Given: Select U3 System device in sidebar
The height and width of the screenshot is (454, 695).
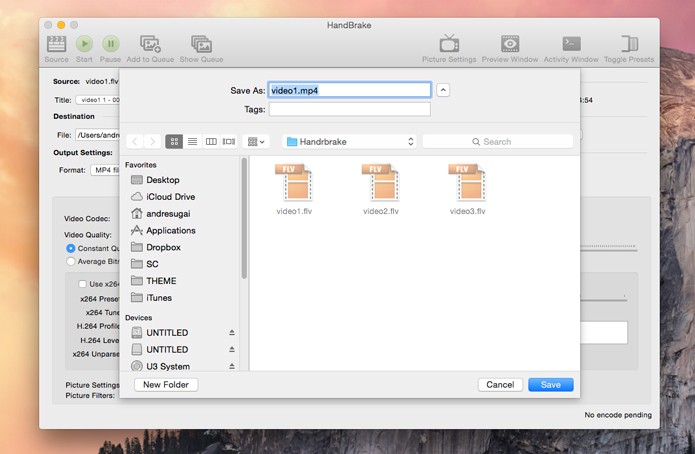Looking at the screenshot, I should (161, 366).
